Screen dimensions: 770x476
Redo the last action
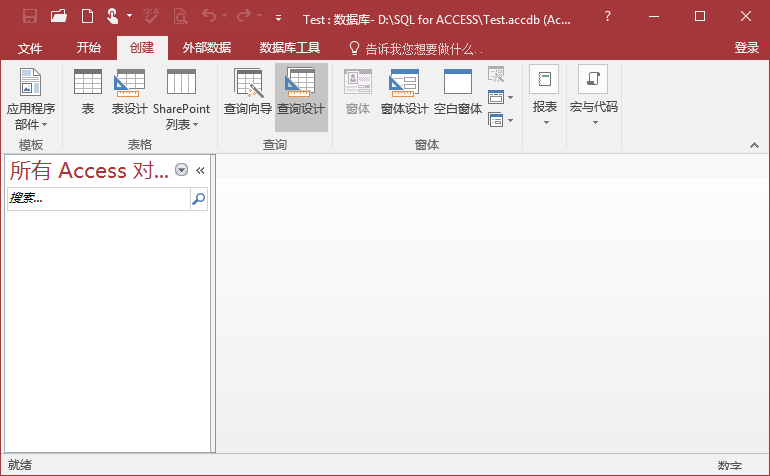point(244,16)
